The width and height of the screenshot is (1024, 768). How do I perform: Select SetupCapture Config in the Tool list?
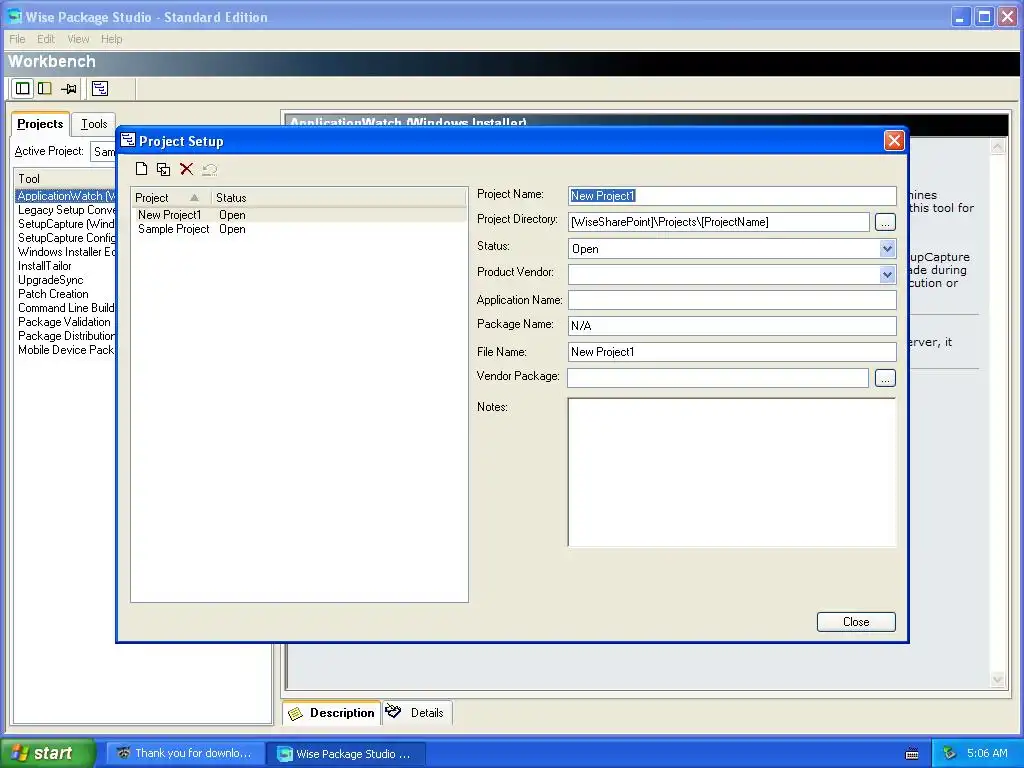tap(65, 238)
